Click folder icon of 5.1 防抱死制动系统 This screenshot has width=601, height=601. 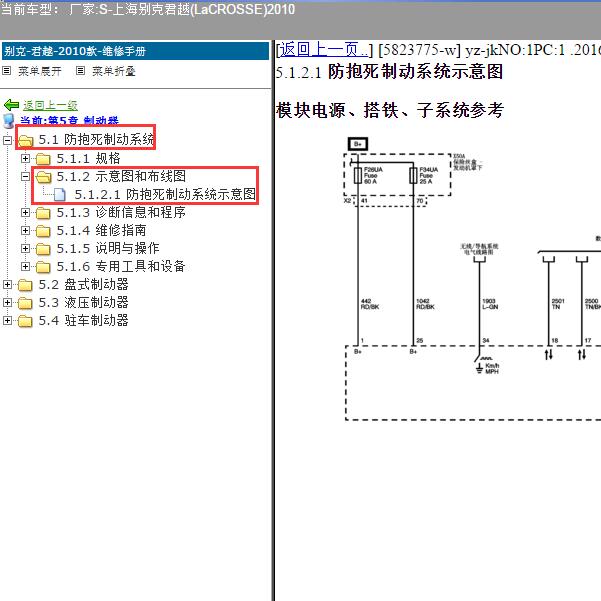(x=25, y=140)
